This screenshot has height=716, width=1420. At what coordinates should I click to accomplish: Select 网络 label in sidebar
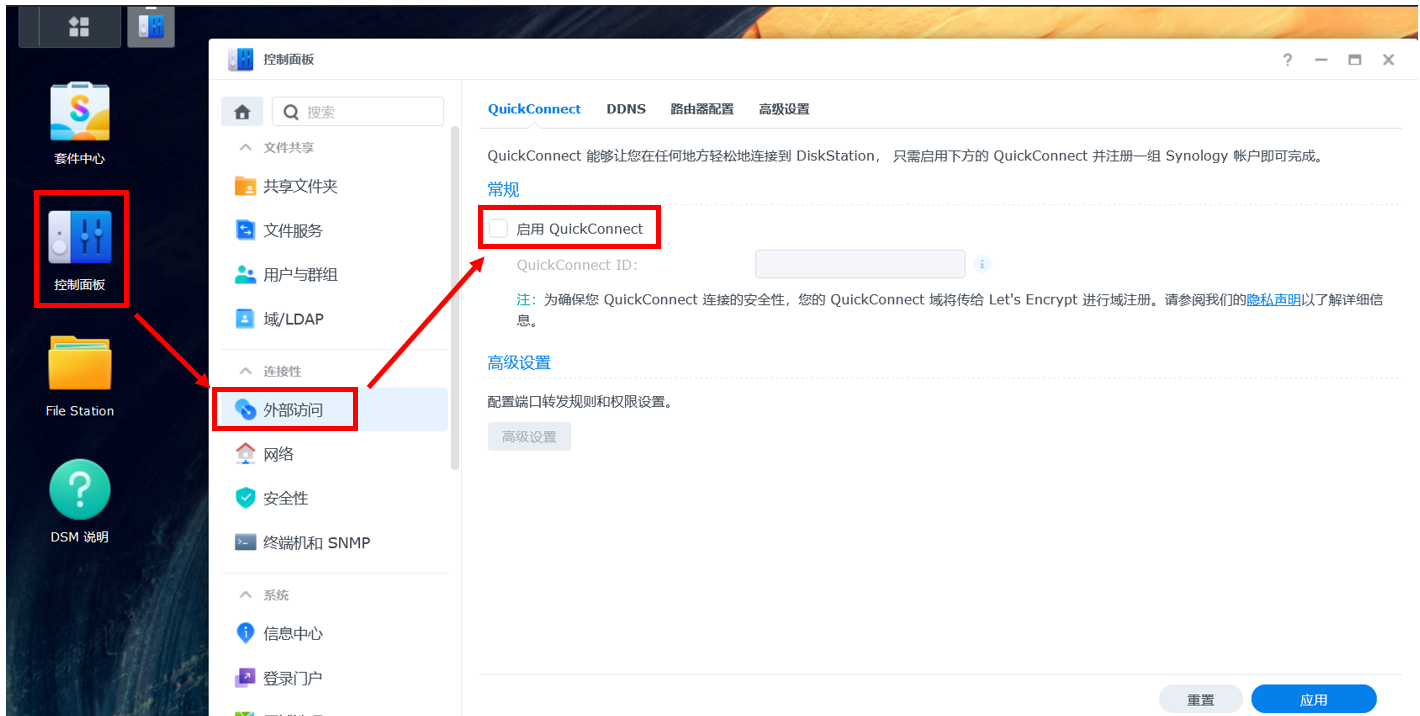[278, 453]
